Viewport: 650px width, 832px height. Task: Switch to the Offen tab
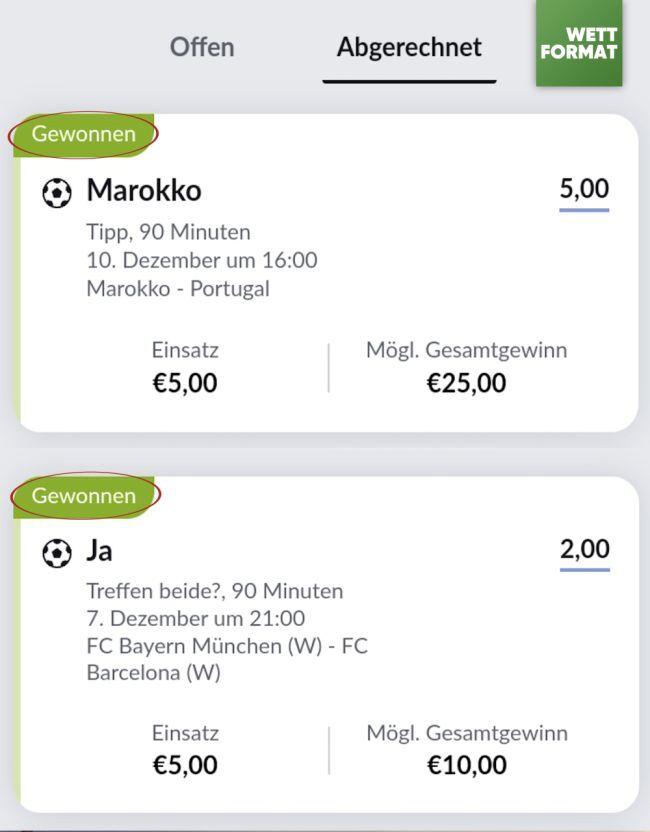coord(202,47)
